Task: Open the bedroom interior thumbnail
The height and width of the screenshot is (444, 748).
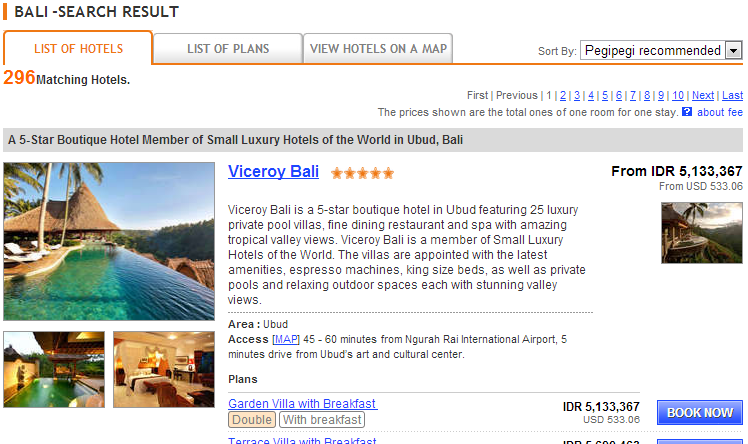Action: (x=164, y=370)
